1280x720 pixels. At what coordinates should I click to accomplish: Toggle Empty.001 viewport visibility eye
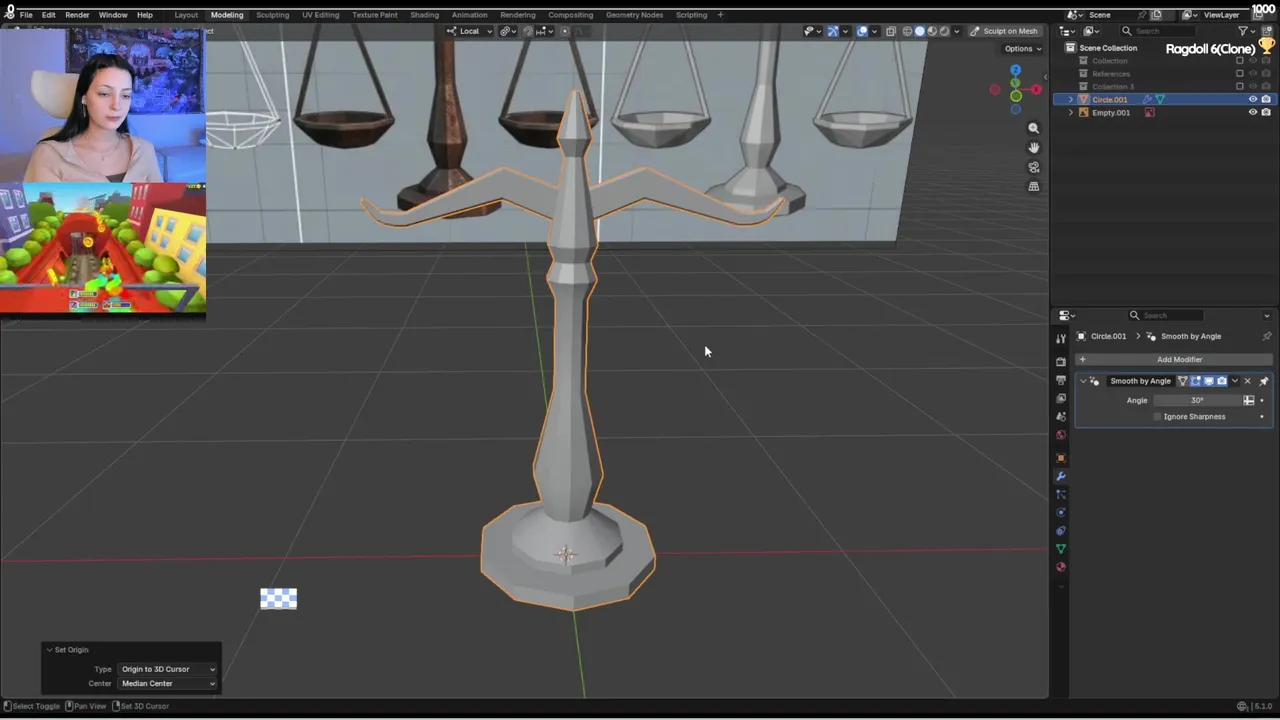pos(1253,112)
